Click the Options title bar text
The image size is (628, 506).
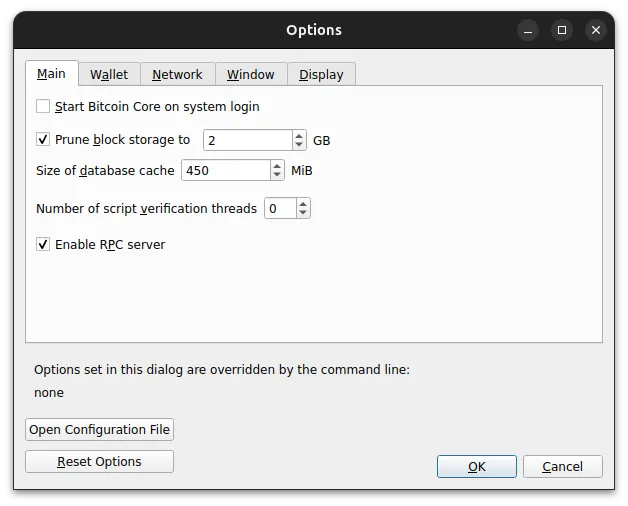coord(314,30)
